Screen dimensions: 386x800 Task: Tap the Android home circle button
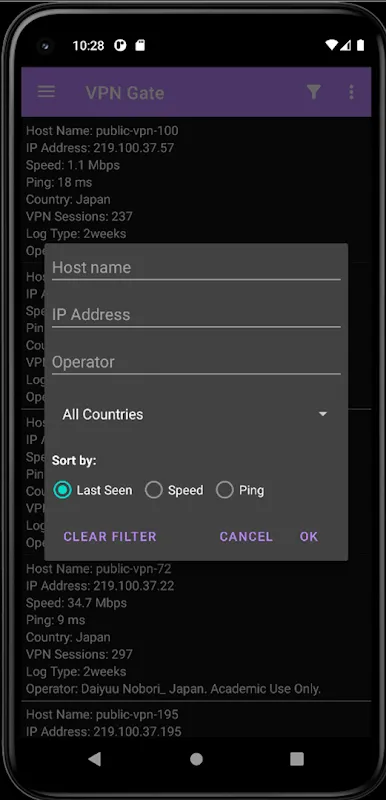click(x=196, y=759)
